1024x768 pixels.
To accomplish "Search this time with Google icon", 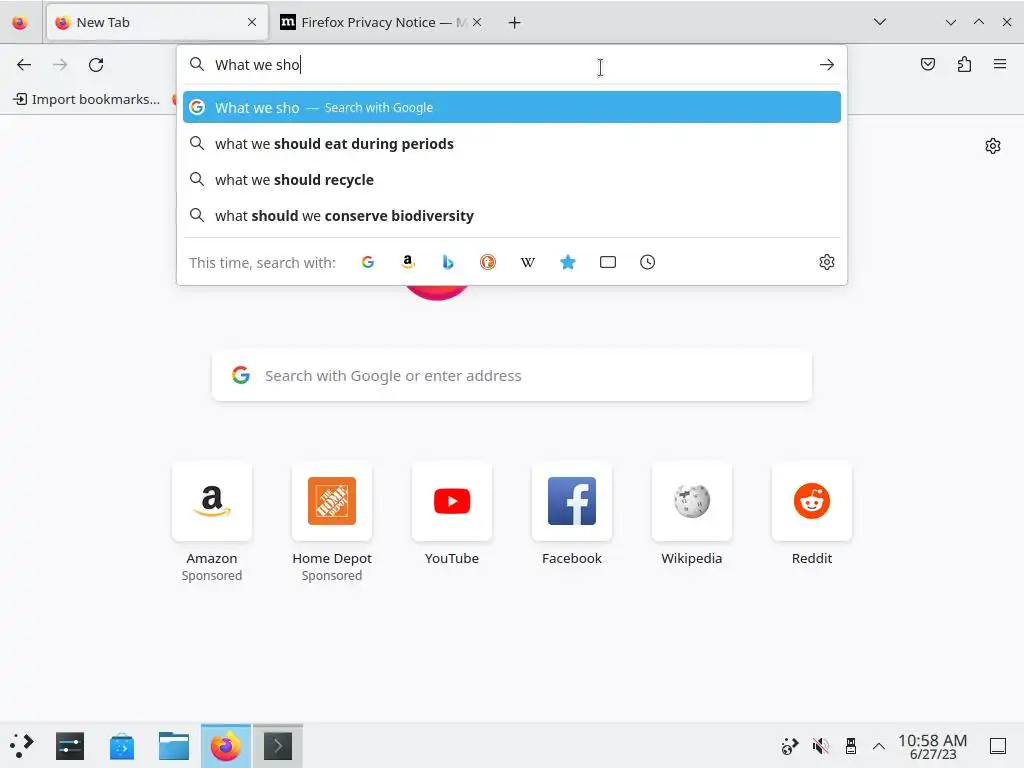I will point(368,262).
